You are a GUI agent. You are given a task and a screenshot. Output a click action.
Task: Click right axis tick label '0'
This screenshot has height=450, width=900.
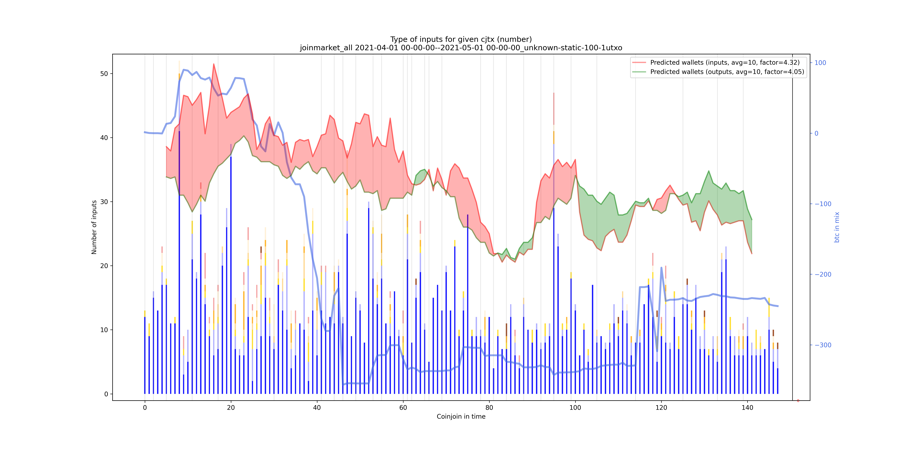816,134
